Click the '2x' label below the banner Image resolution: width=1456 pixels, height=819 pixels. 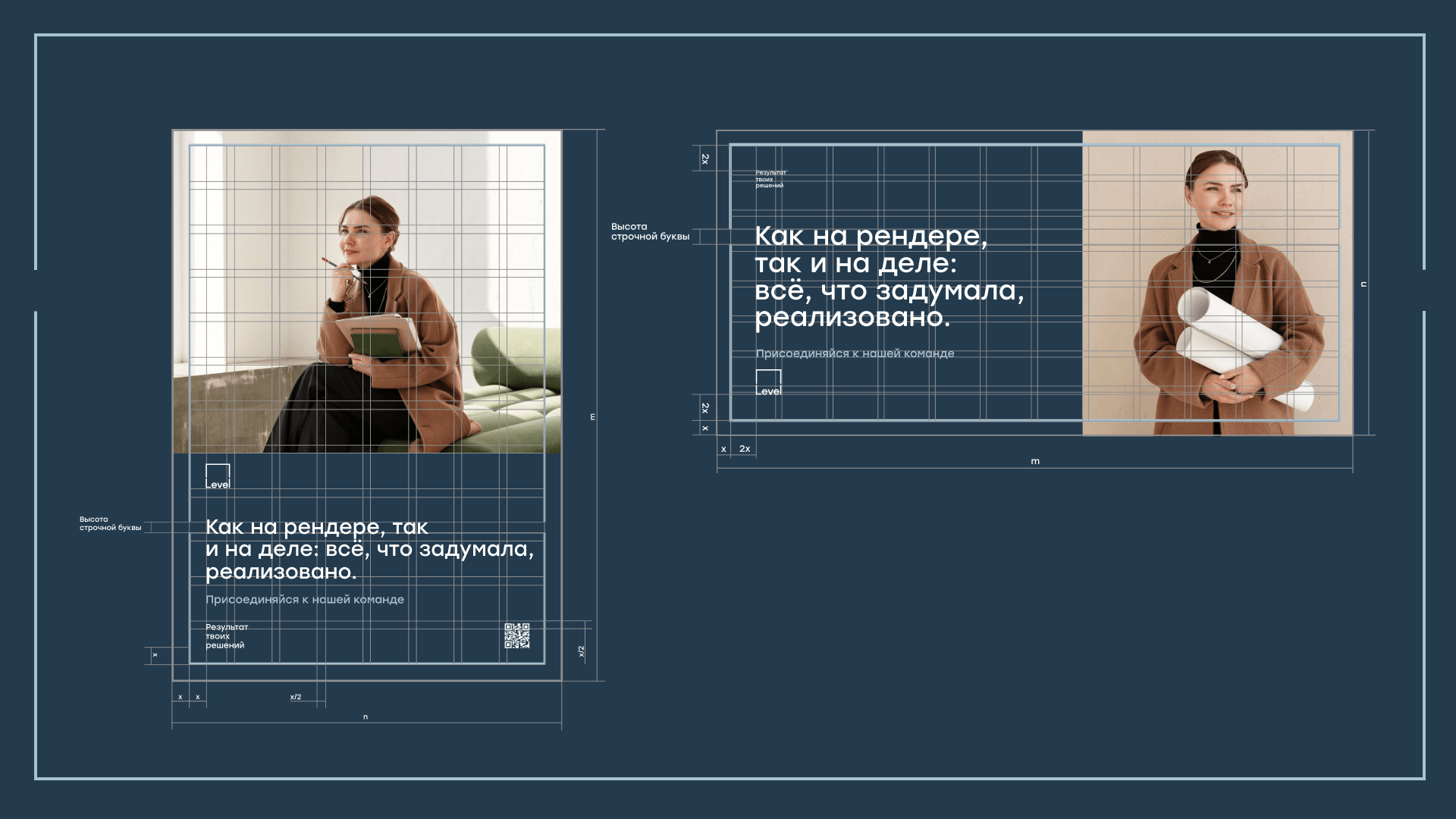[x=745, y=449]
